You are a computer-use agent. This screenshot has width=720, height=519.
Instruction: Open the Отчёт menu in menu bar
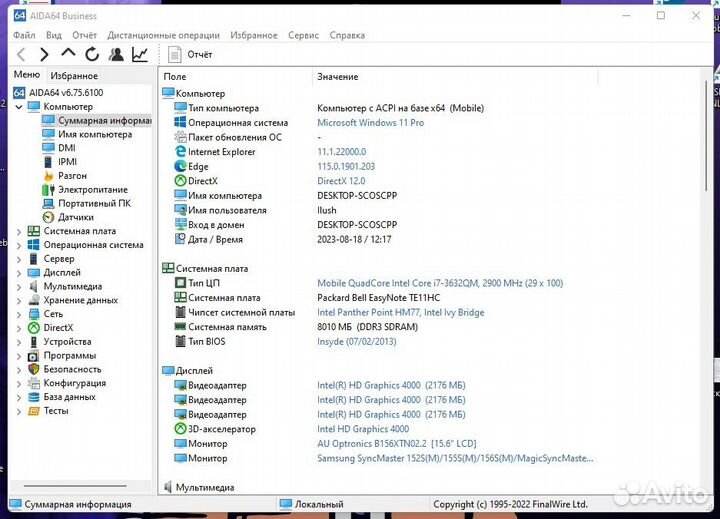[84, 35]
